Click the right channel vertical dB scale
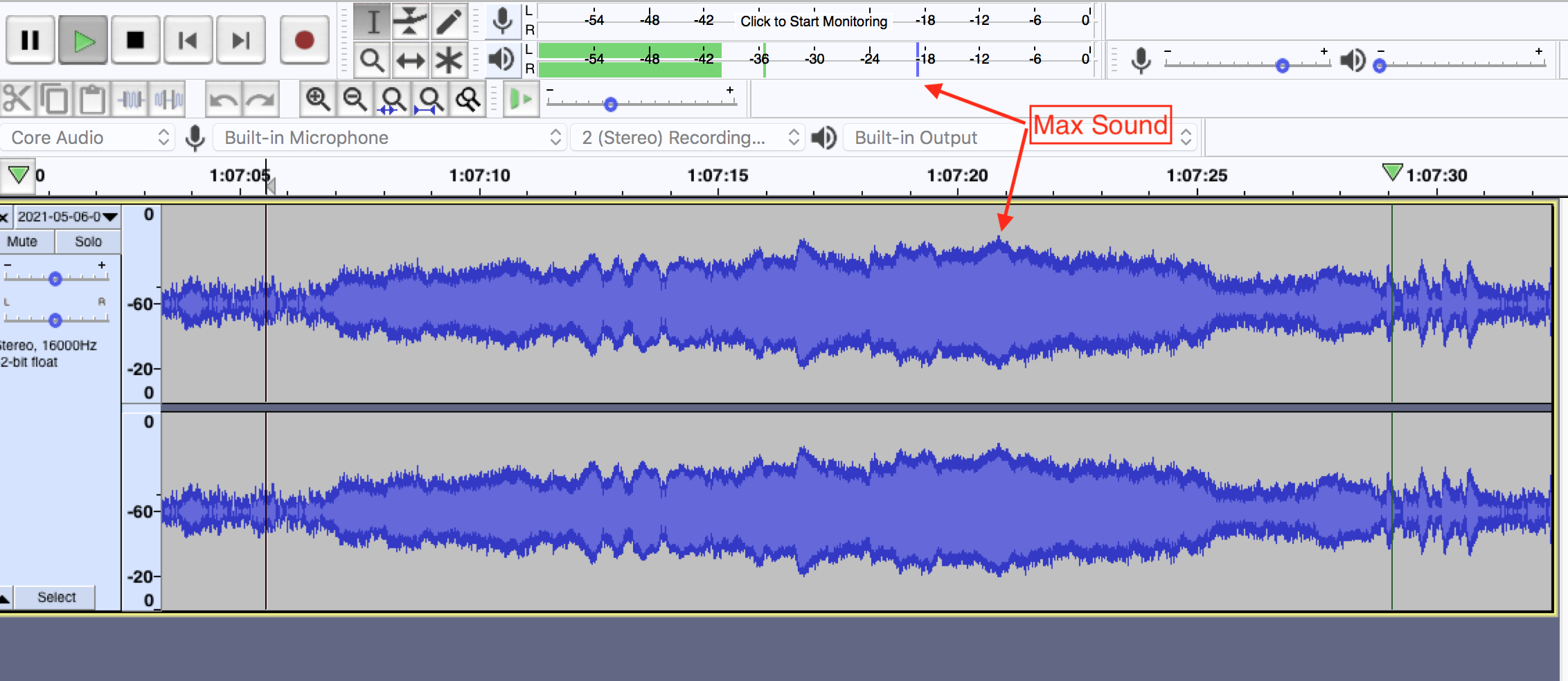 pos(142,511)
